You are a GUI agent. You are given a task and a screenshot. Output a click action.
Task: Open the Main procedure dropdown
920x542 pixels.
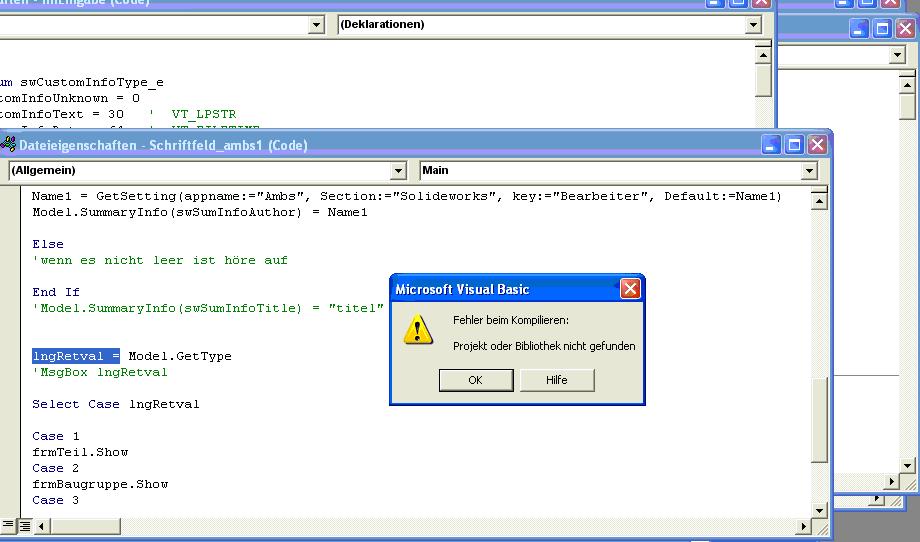(x=809, y=171)
